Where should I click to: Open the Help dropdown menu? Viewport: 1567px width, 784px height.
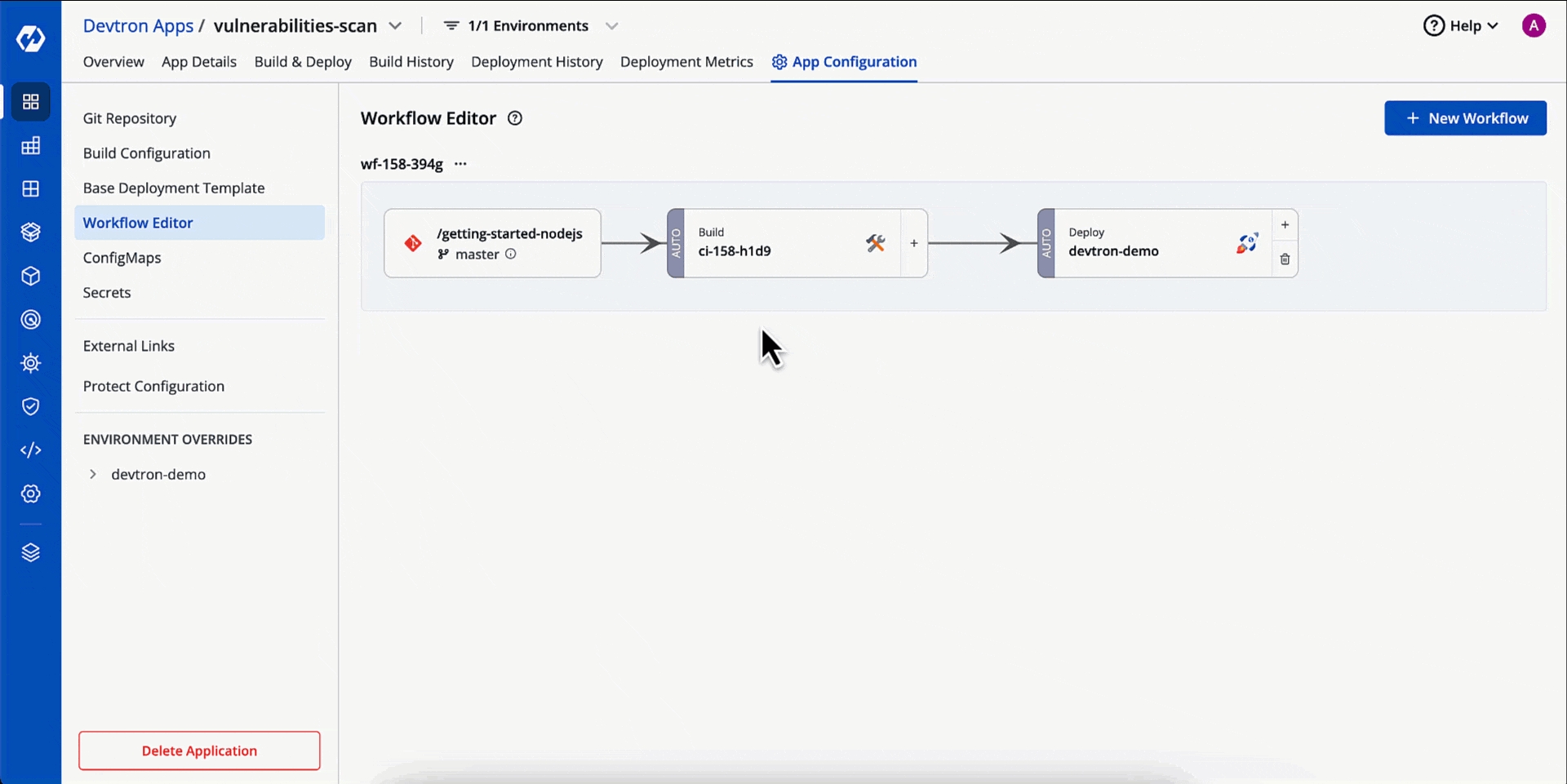(1461, 26)
